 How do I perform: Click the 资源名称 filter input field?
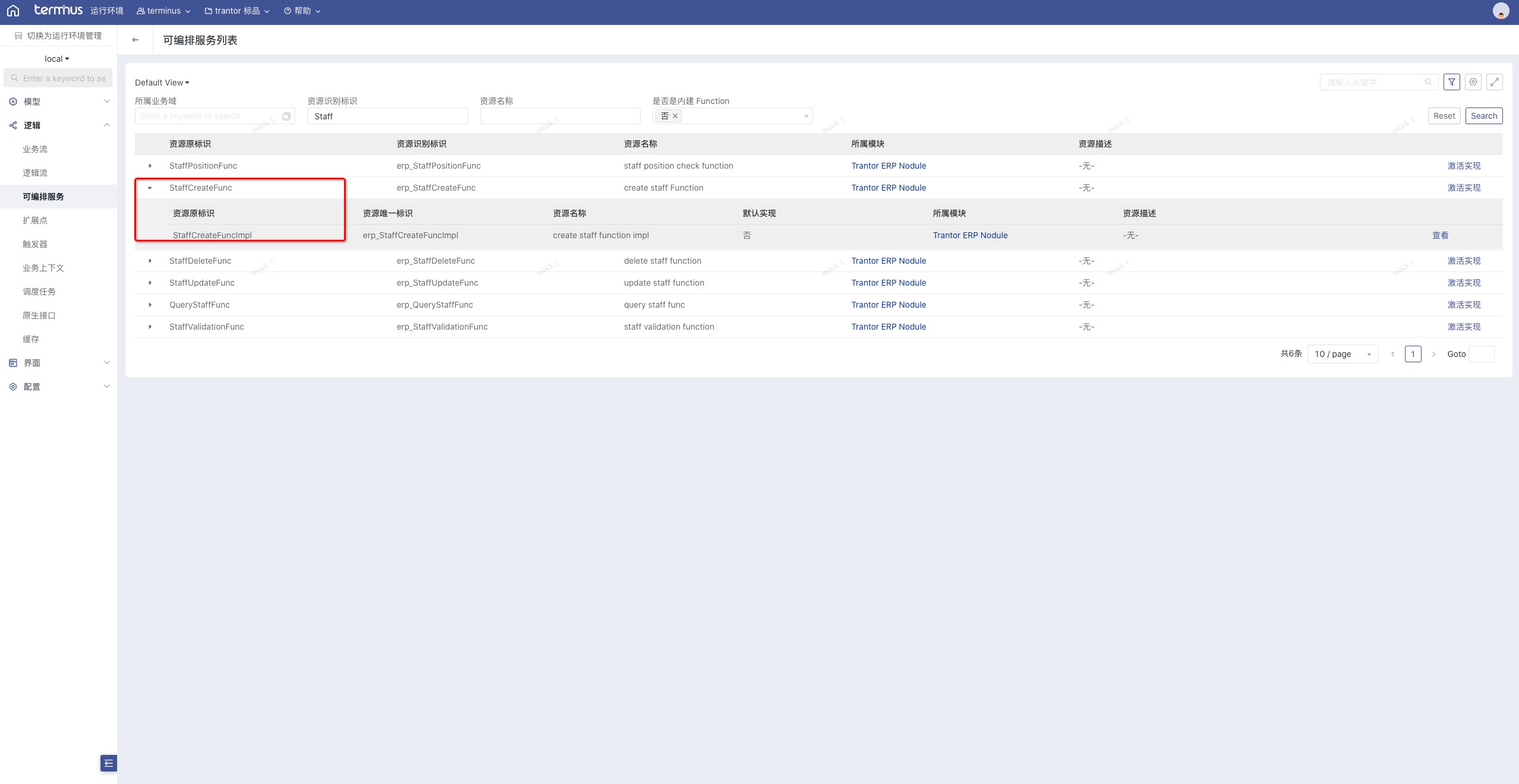(560, 116)
